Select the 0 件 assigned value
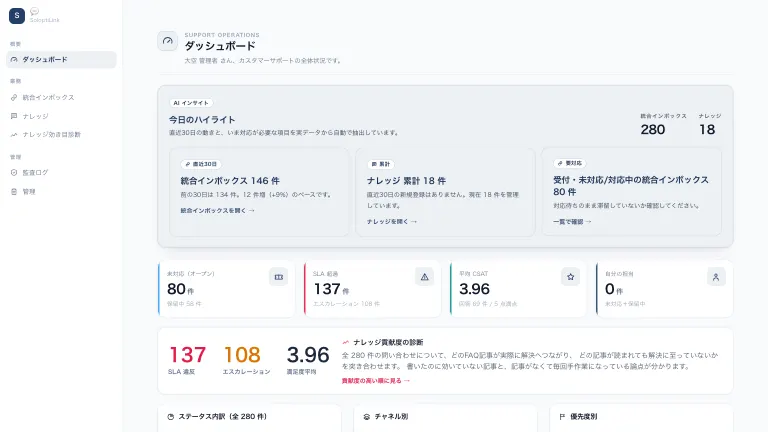This screenshot has width=768, height=432. tap(612, 289)
